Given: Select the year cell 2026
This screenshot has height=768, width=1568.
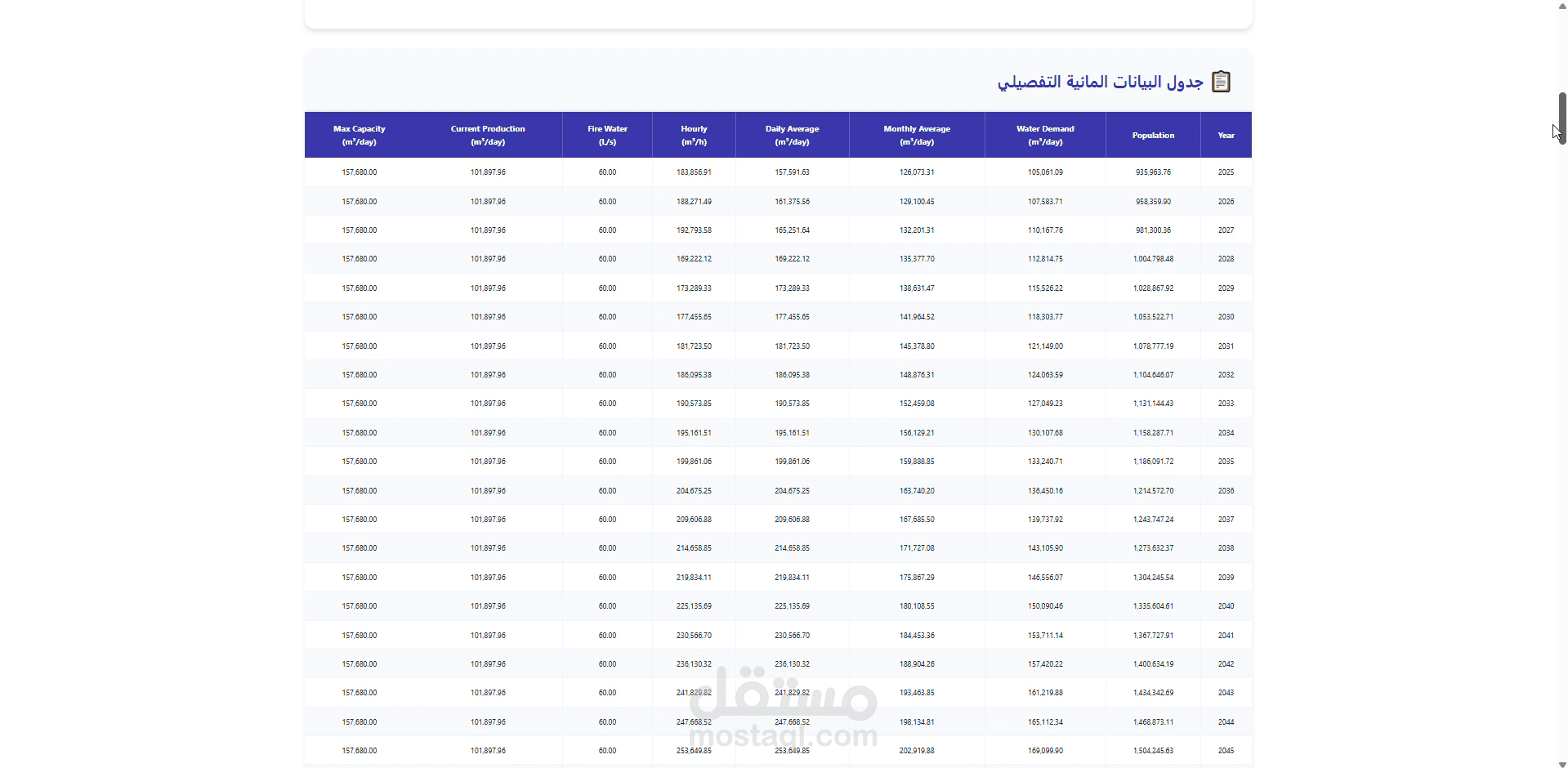Looking at the screenshot, I should point(1226,202).
